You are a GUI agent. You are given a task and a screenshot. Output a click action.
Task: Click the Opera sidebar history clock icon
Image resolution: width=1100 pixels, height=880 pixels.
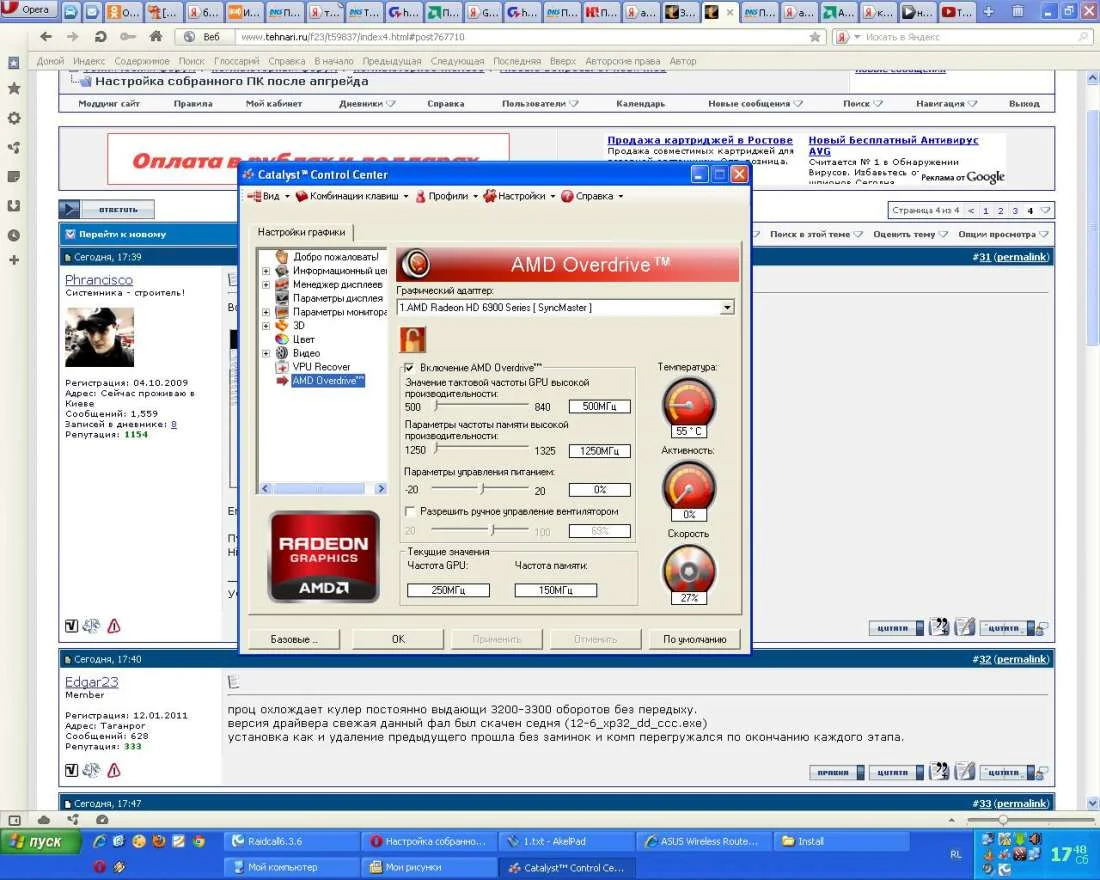pyautogui.click(x=13, y=235)
